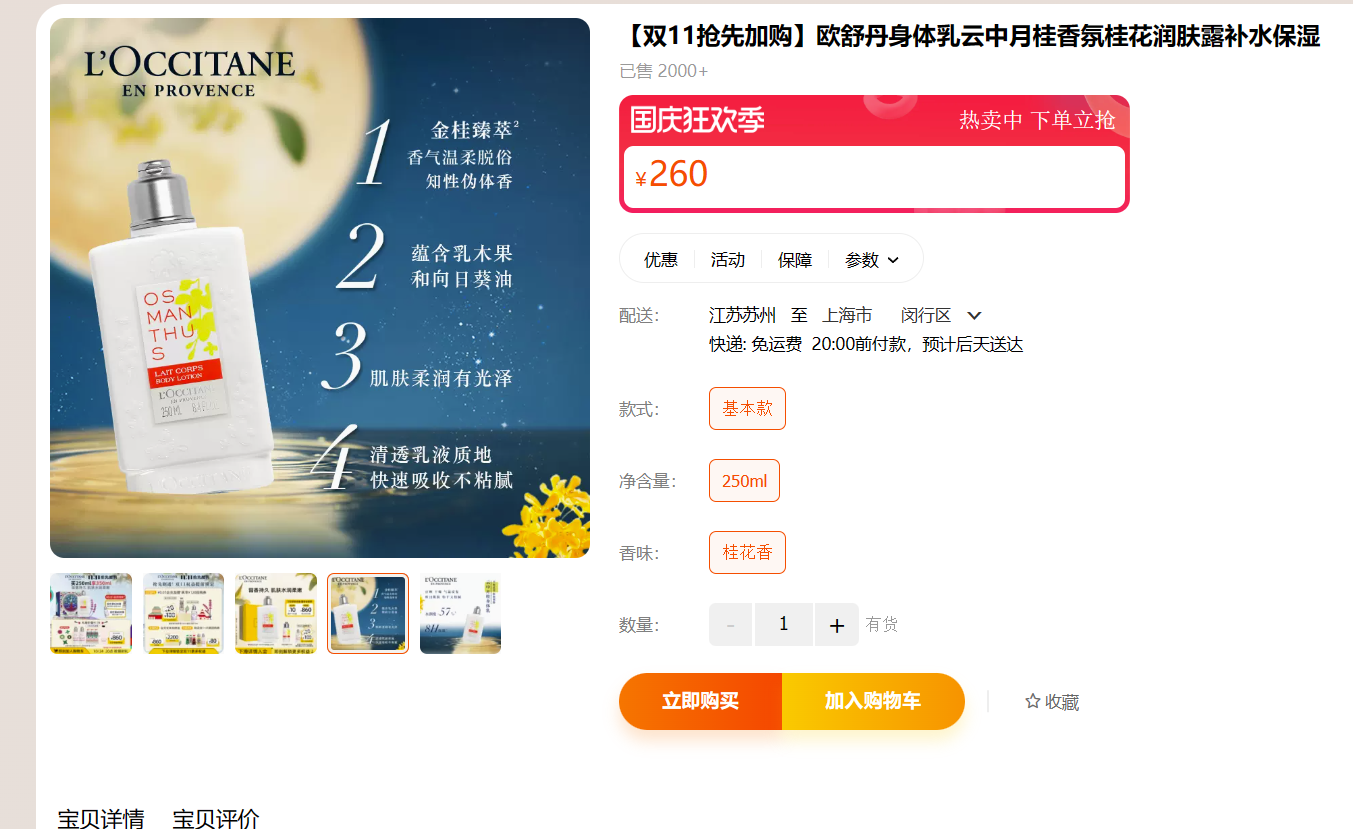
Task: Select the 基本款 style option
Action: (x=747, y=408)
